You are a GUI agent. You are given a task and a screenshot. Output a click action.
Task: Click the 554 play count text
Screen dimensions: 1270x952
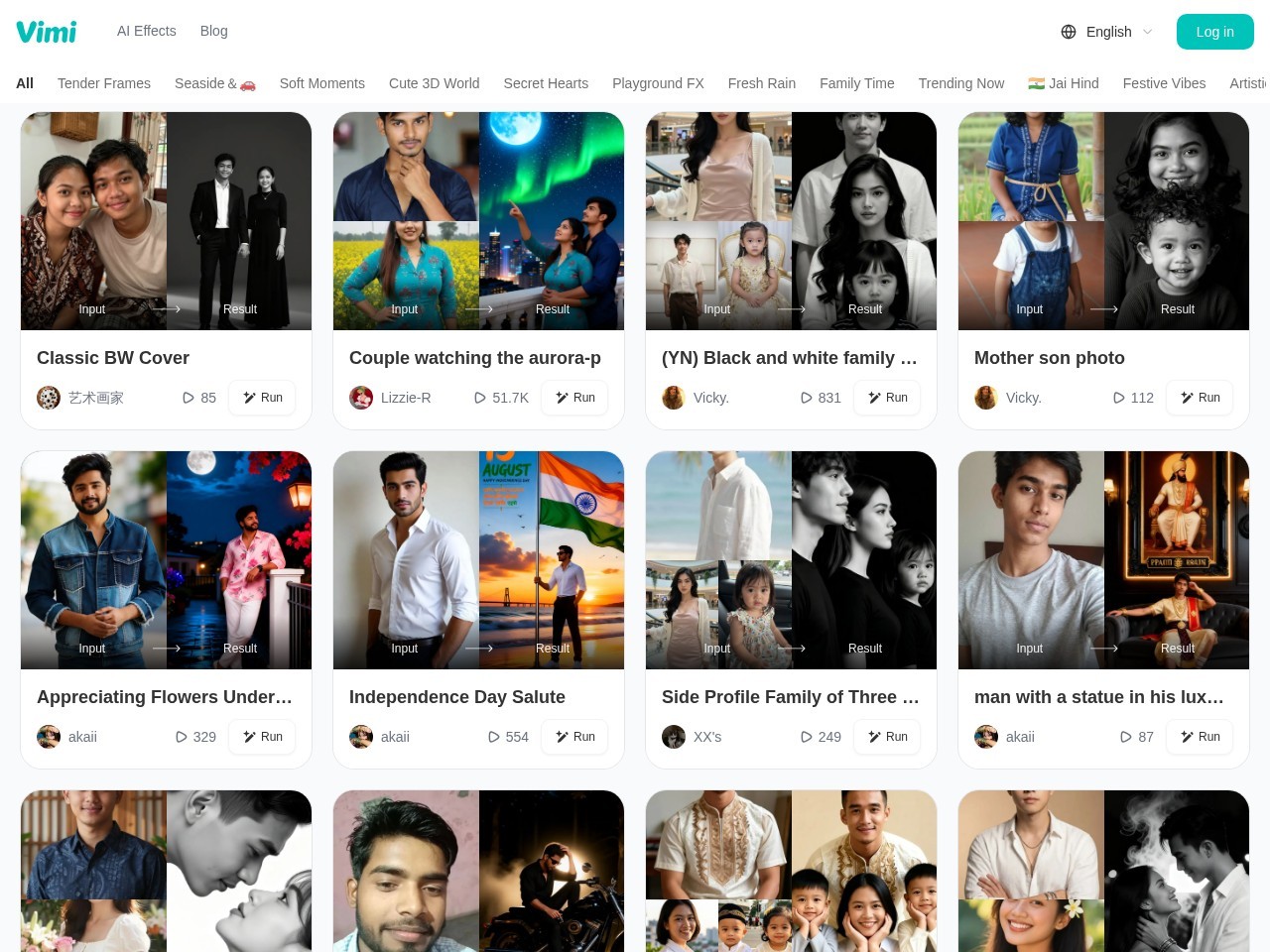[x=517, y=737]
